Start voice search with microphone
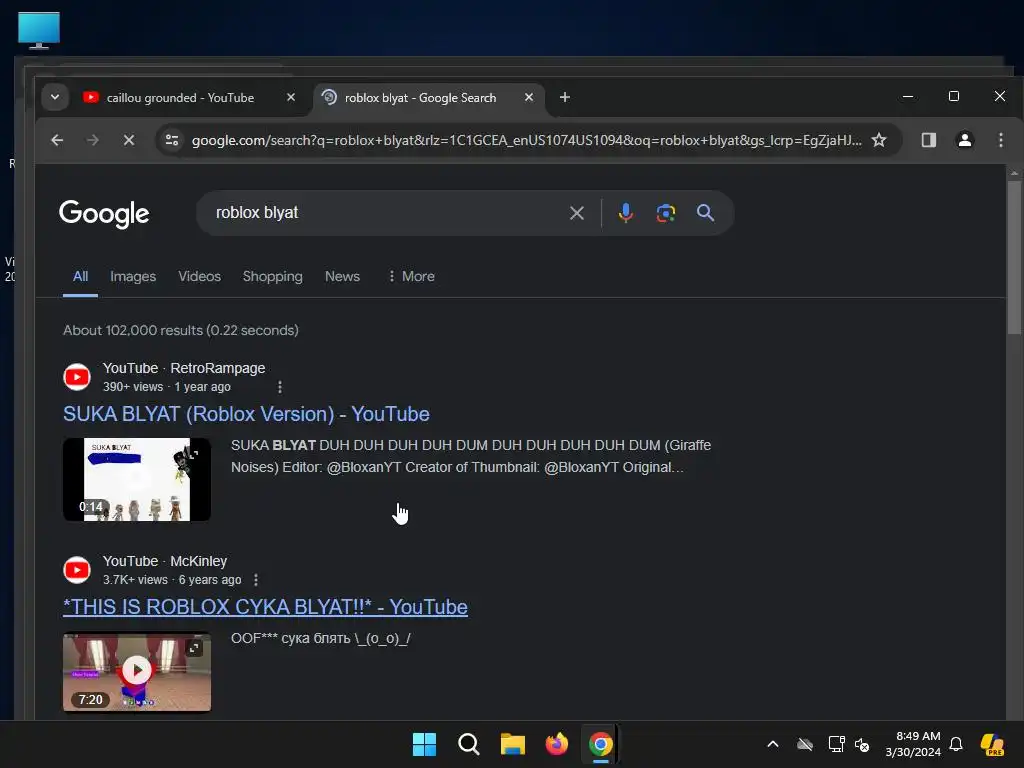 coord(626,213)
